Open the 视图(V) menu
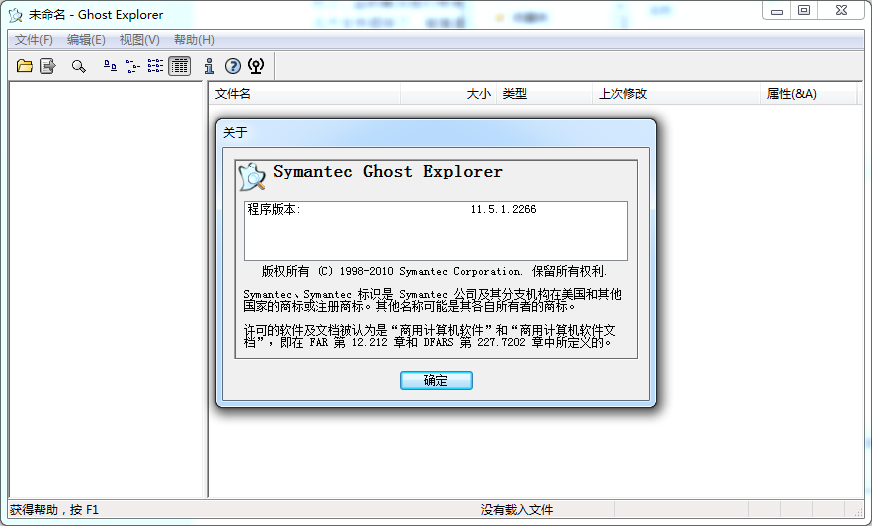 [139, 40]
